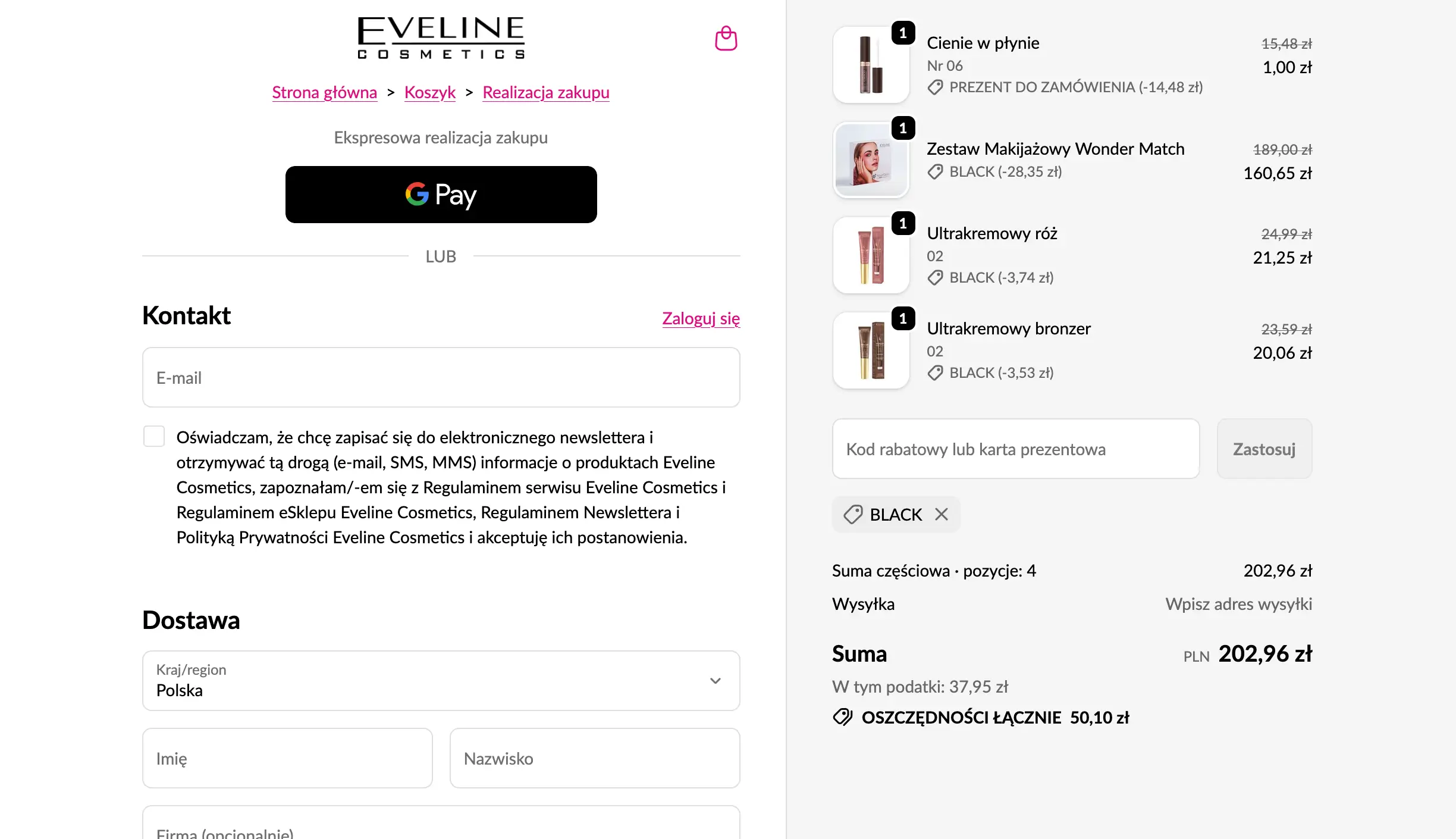Open the Ultrakremowy róż product thumbnail
The image size is (1456, 839).
click(x=871, y=255)
